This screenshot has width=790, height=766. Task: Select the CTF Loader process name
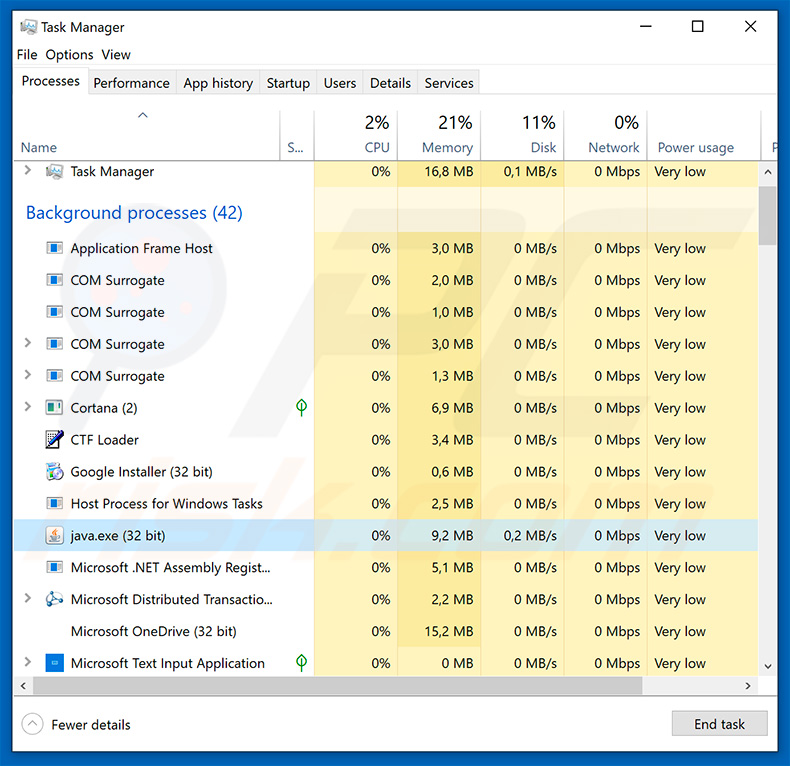(x=104, y=440)
